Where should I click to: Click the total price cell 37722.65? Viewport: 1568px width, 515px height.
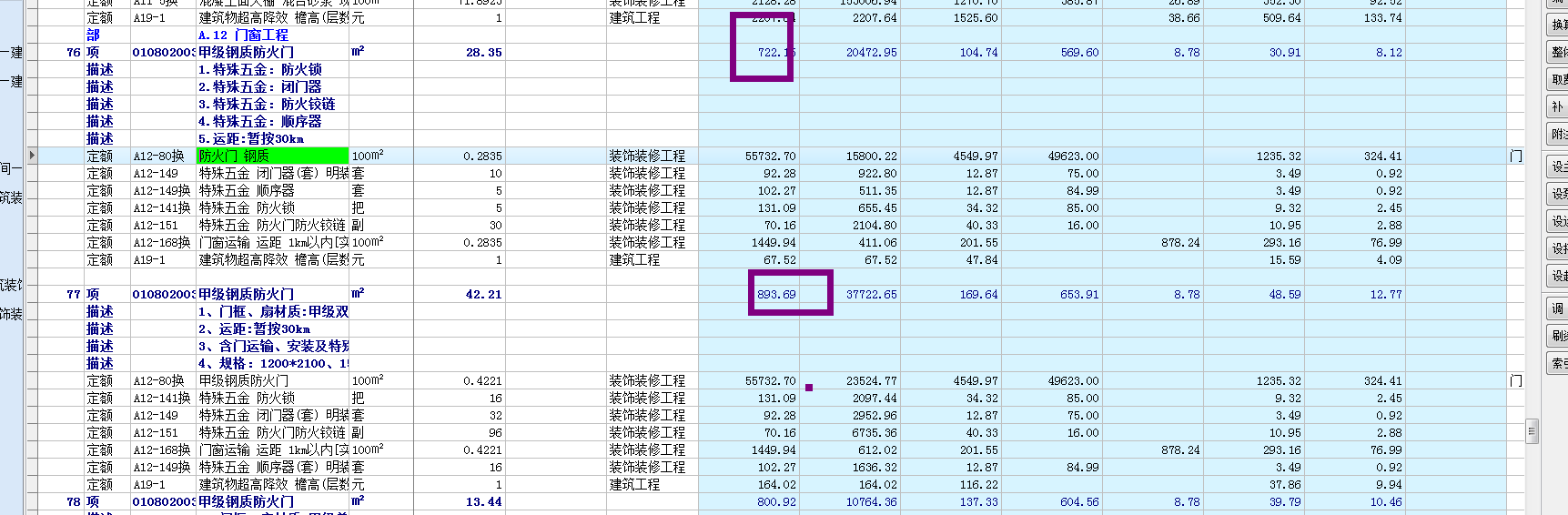coord(871,294)
